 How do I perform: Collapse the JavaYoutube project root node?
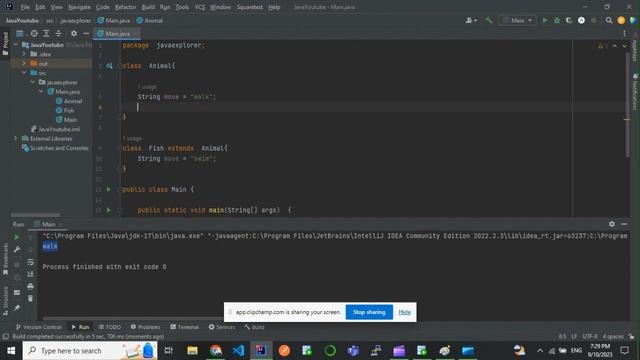16,45
